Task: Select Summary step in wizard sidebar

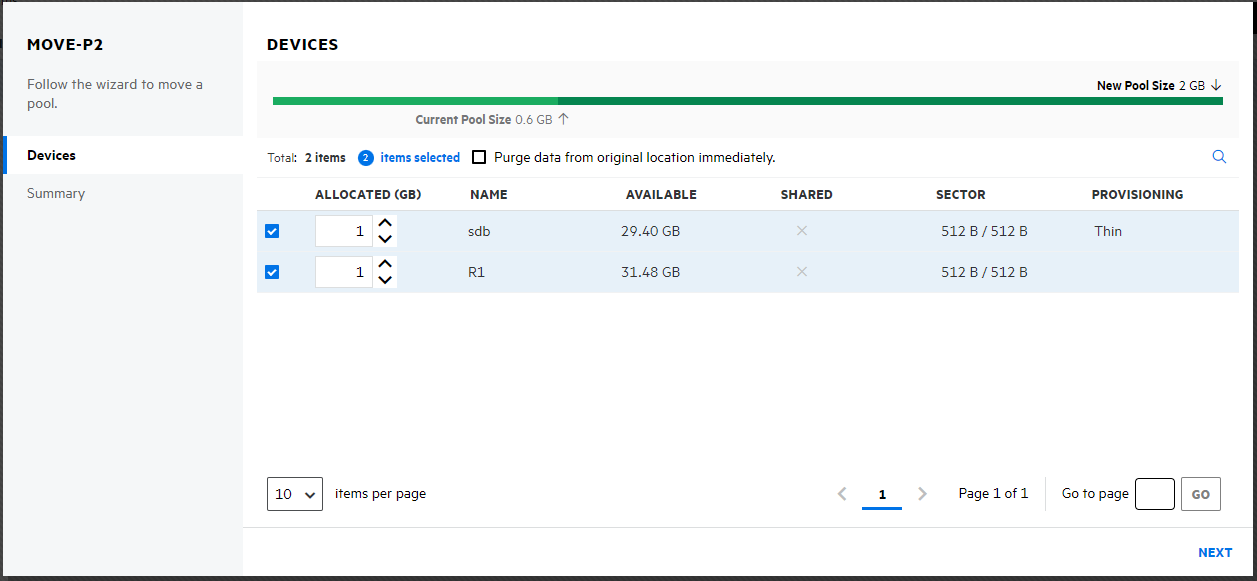Action: point(56,193)
